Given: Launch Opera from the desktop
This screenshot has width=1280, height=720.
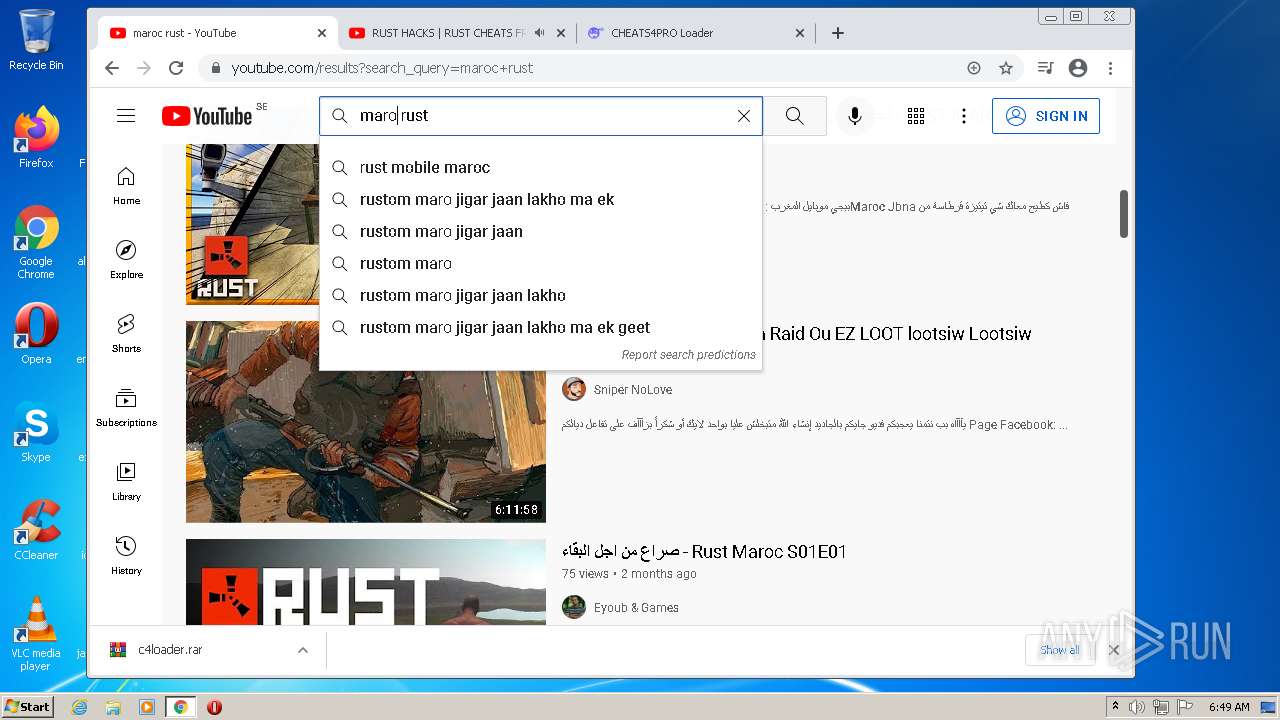Looking at the screenshot, I should pos(36,334).
